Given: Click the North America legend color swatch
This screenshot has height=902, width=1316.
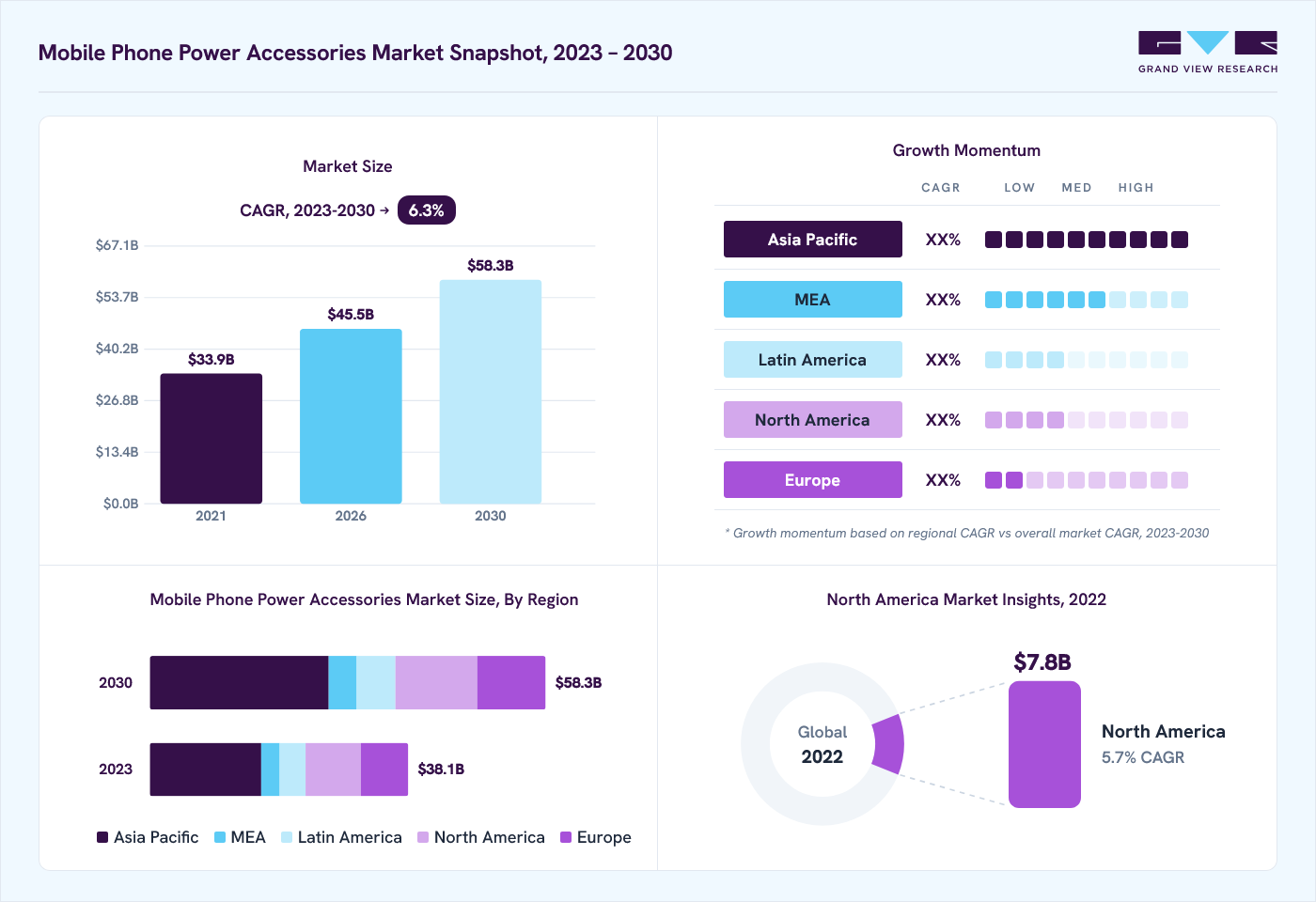Looking at the screenshot, I should tap(423, 837).
